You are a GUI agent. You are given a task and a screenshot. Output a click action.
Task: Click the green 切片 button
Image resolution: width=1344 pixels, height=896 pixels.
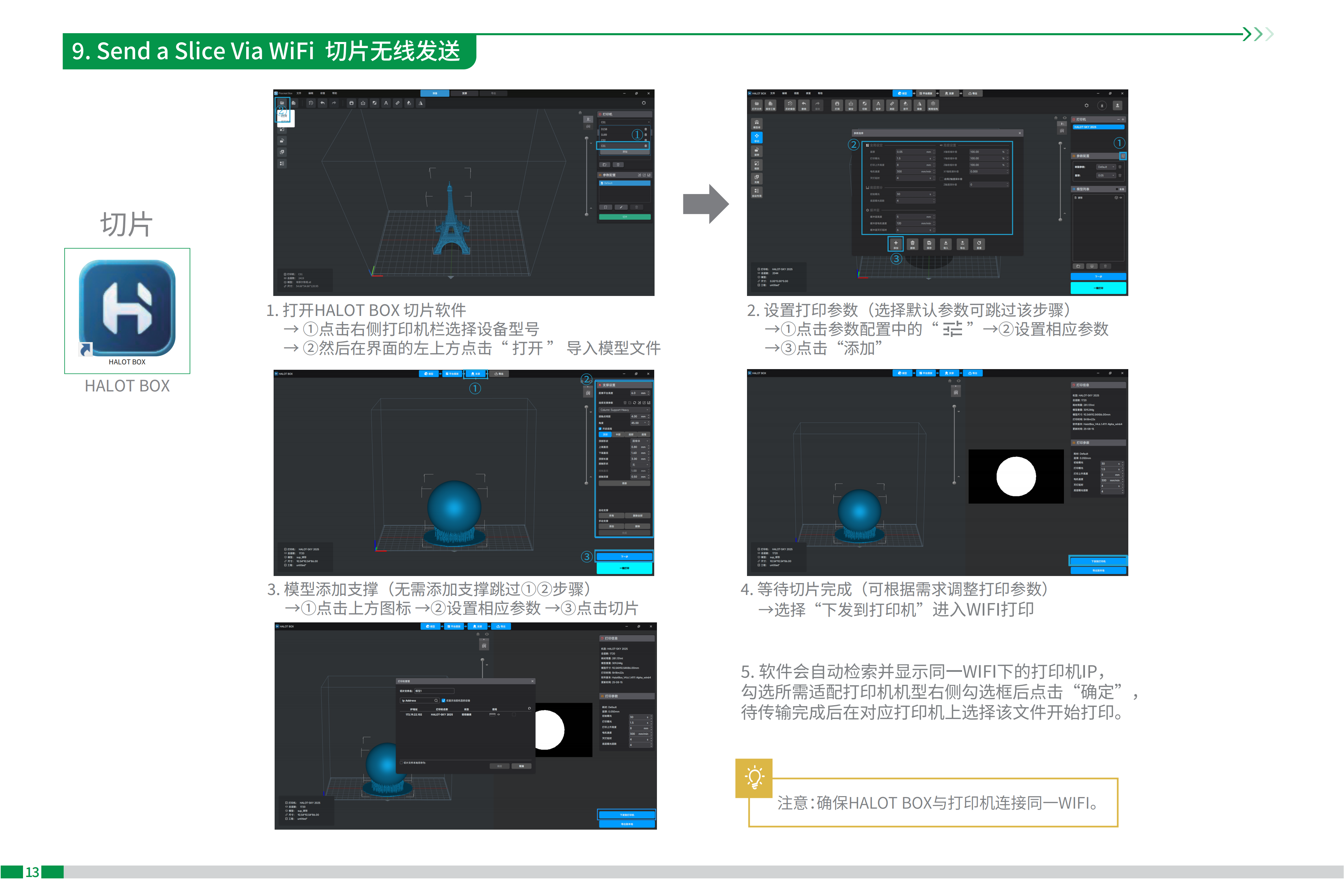625,218
